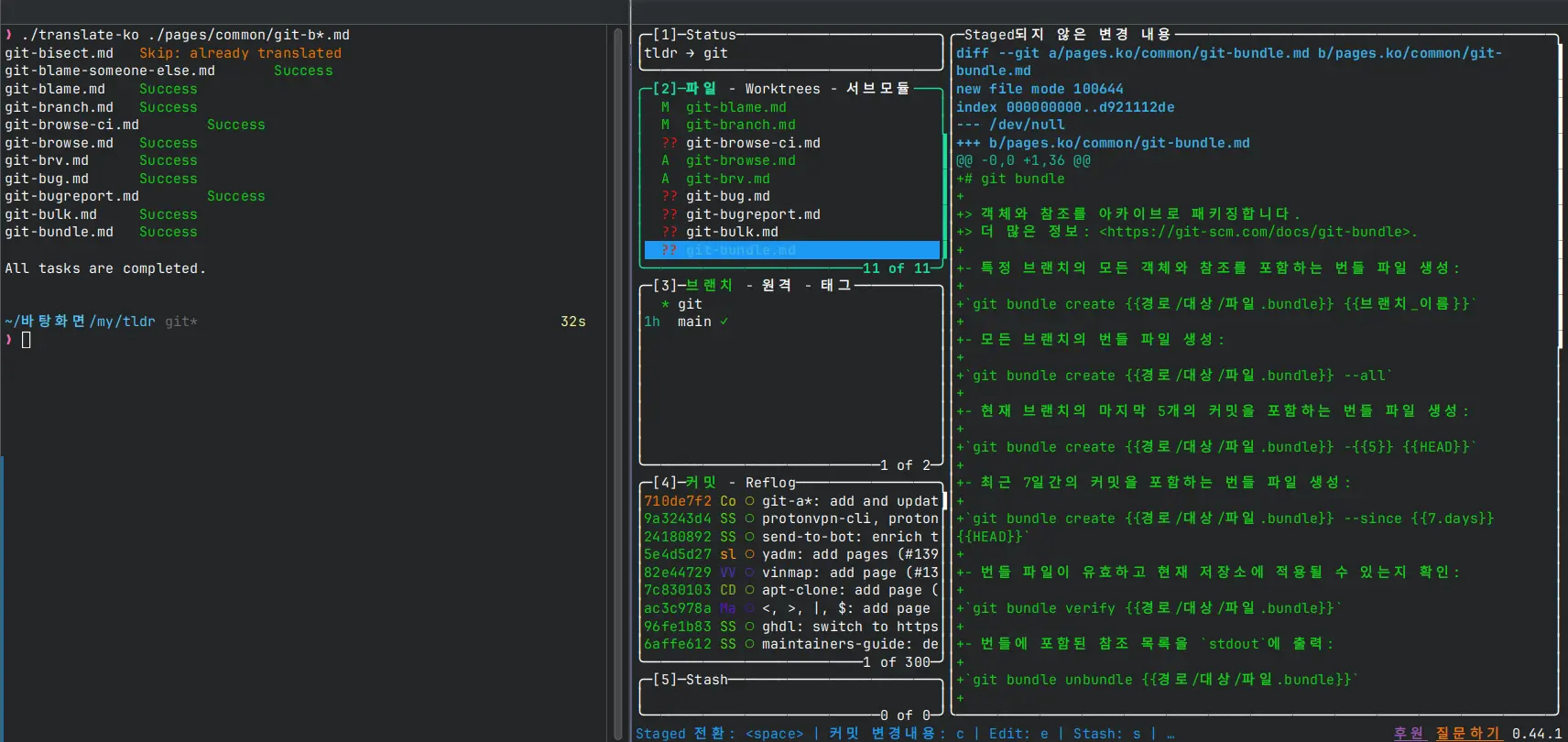Select commit 5e4d5d27 yadm: add pages

[x=791, y=554]
